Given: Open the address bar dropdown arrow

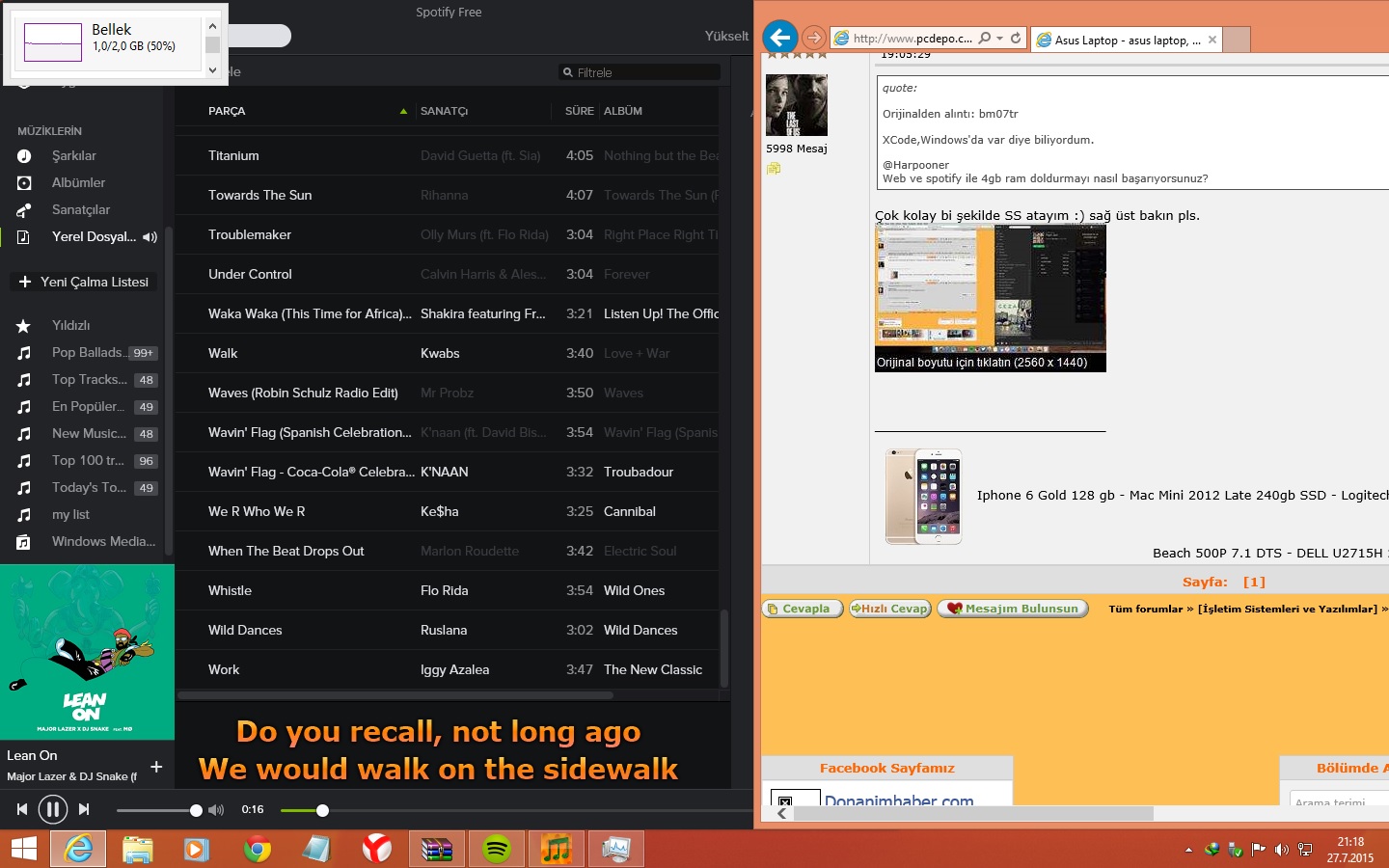Looking at the screenshot, I should click(x=1000, y=39).
